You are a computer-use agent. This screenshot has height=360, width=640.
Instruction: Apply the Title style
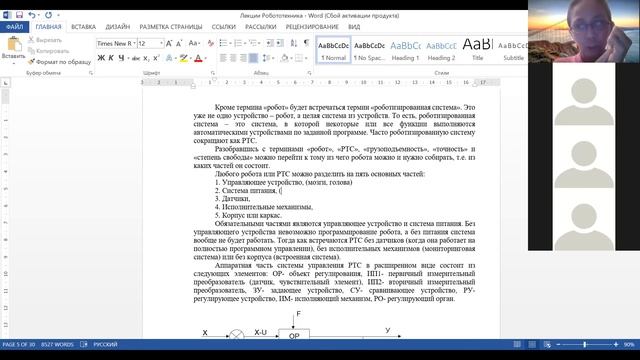(x=478, y=51)
